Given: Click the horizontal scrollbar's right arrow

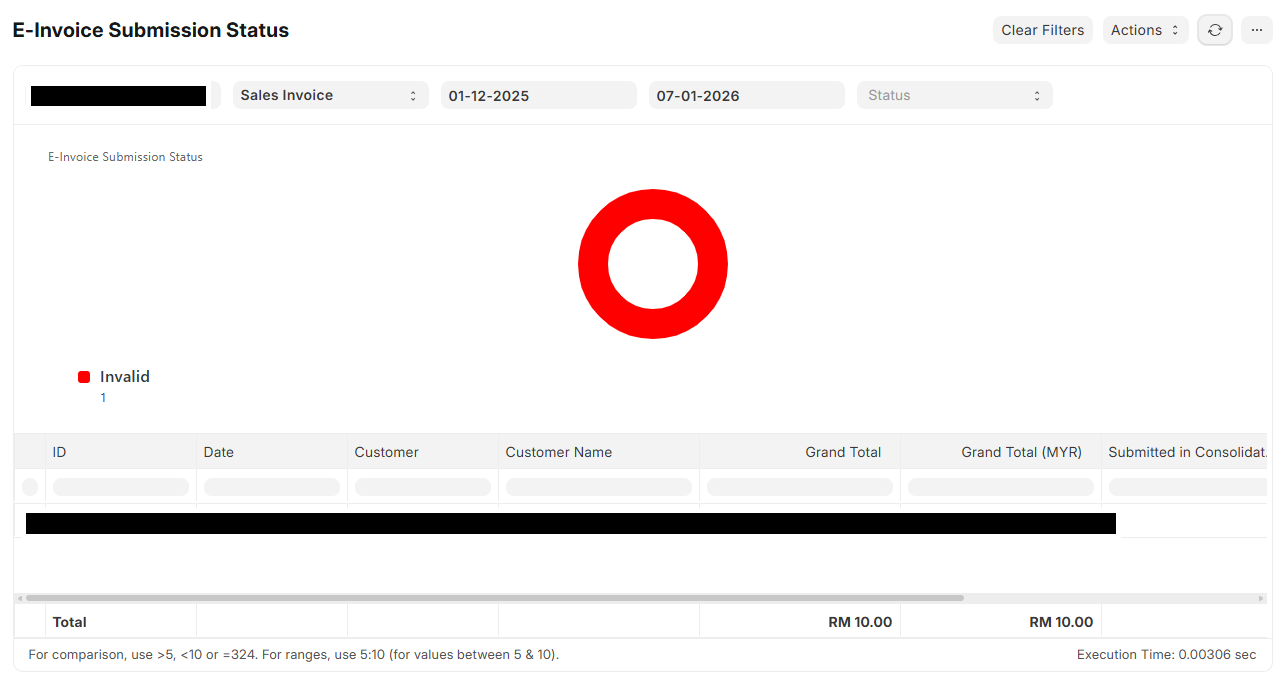Looking at the screenshot, I should tap(1261, 598).
